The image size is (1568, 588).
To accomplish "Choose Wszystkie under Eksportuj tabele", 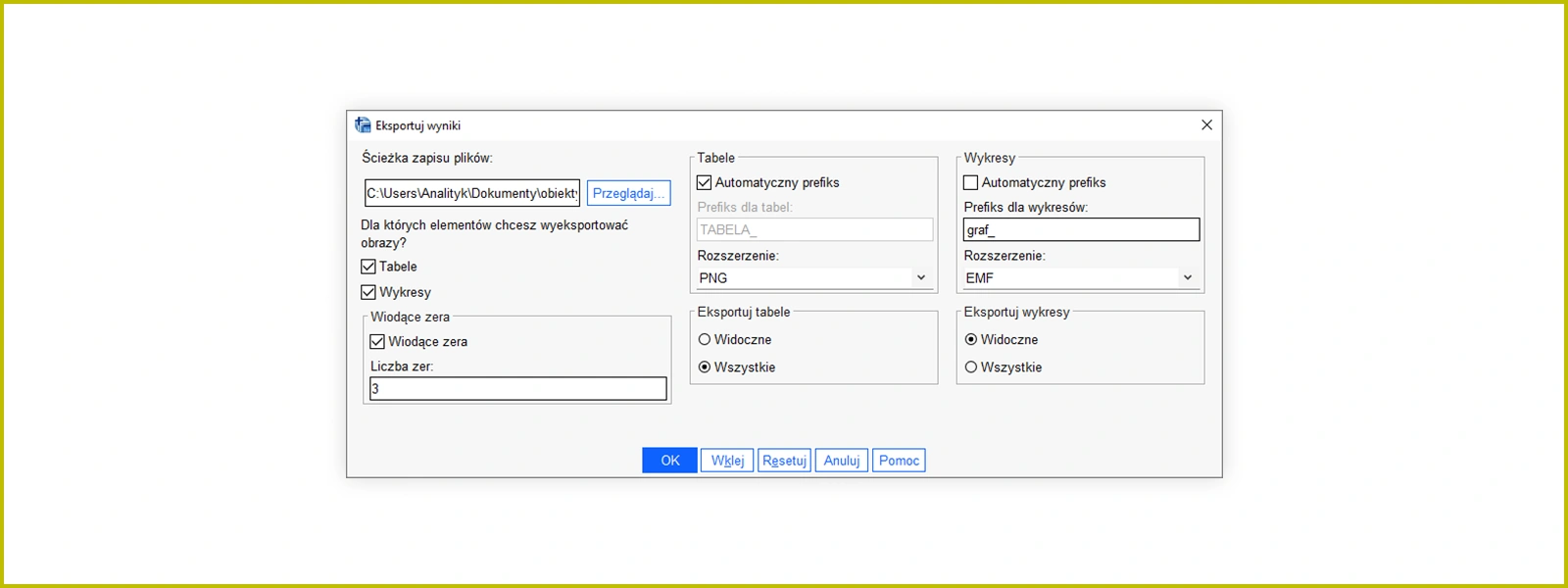I will click(705, 367).
